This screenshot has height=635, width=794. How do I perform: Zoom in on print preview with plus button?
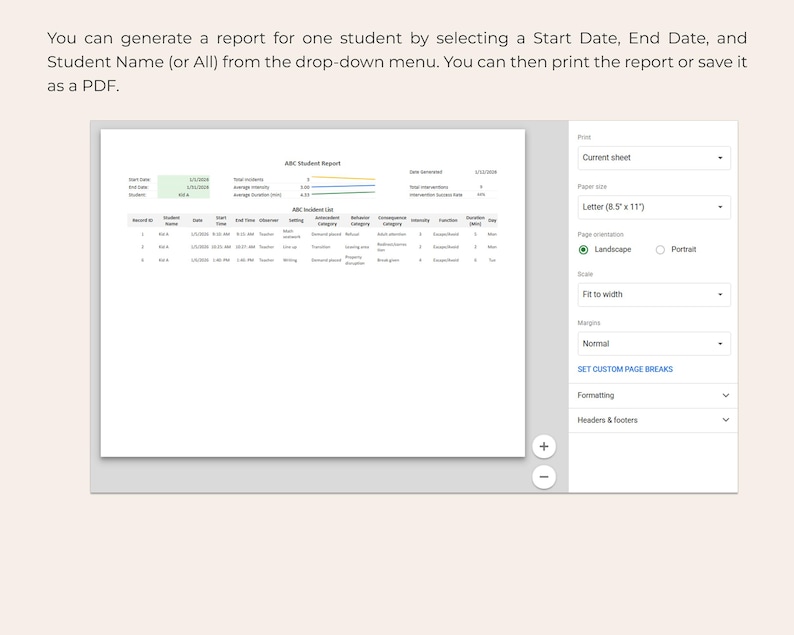544,446
